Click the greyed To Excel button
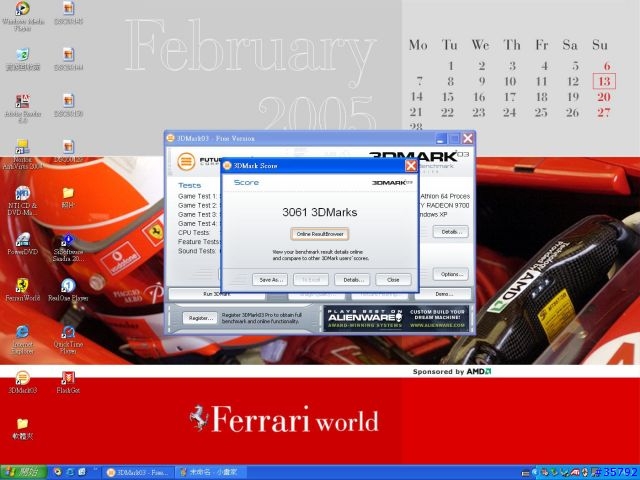This screenshot has height=480, width=640. pos(311,280)
